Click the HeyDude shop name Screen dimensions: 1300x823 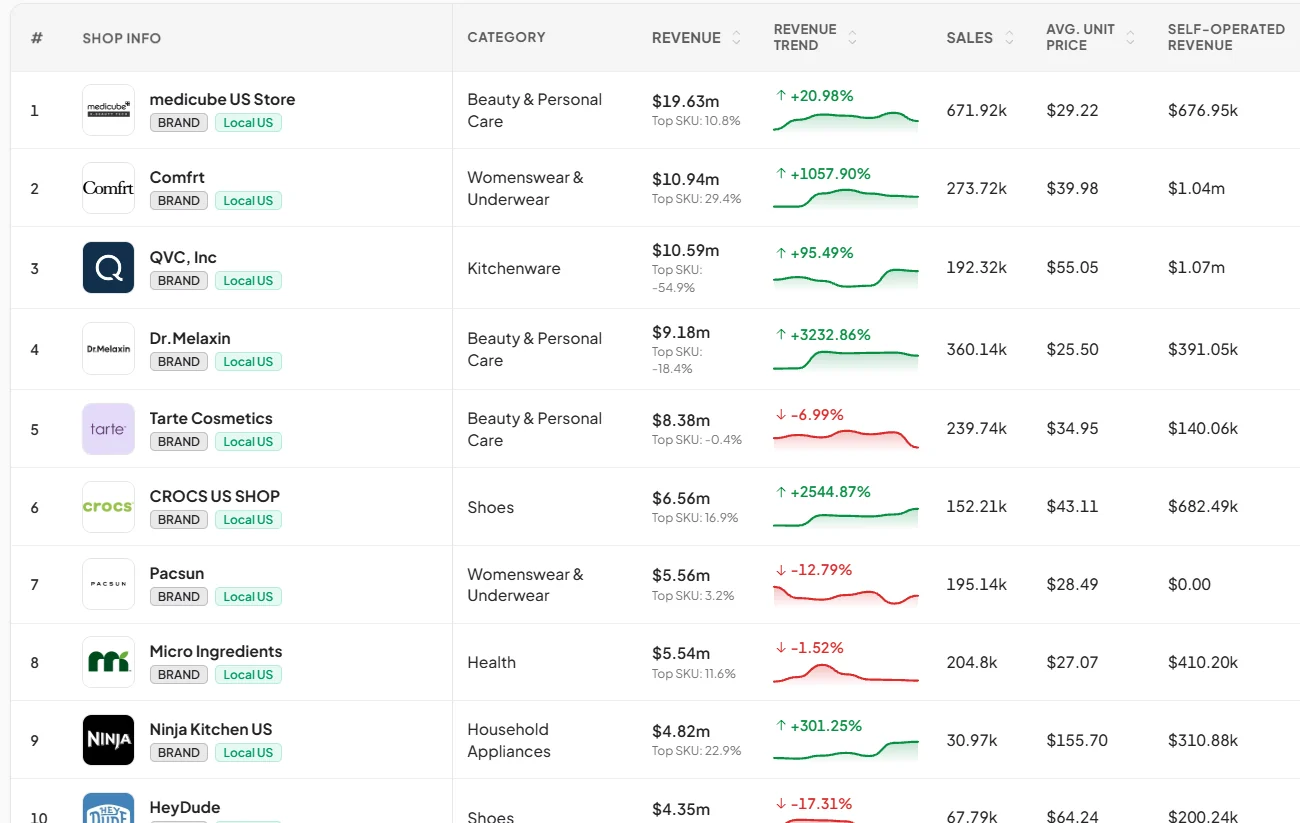point(185,807)
